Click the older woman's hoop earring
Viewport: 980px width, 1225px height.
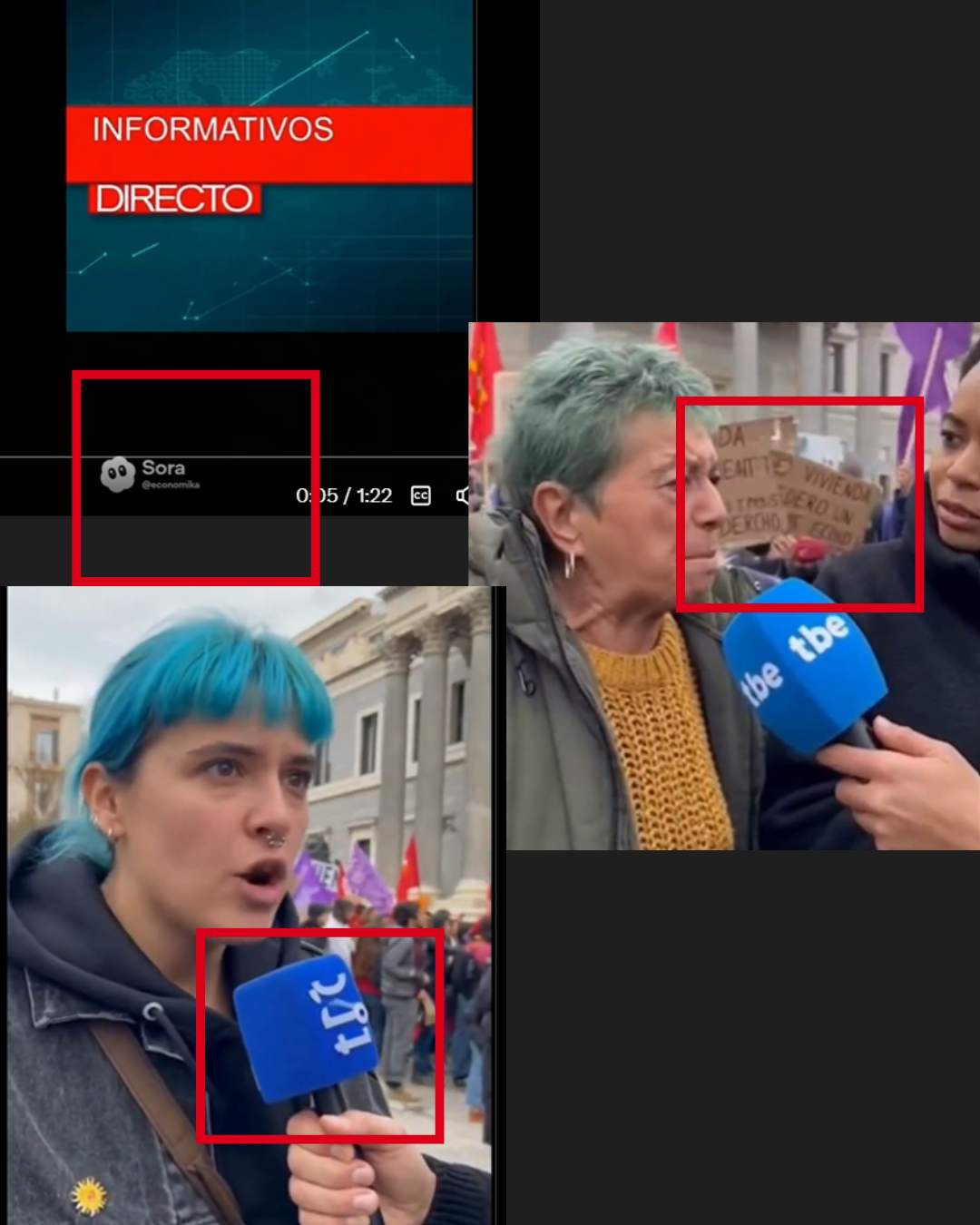pyautogui.click(x=569, y=564)
